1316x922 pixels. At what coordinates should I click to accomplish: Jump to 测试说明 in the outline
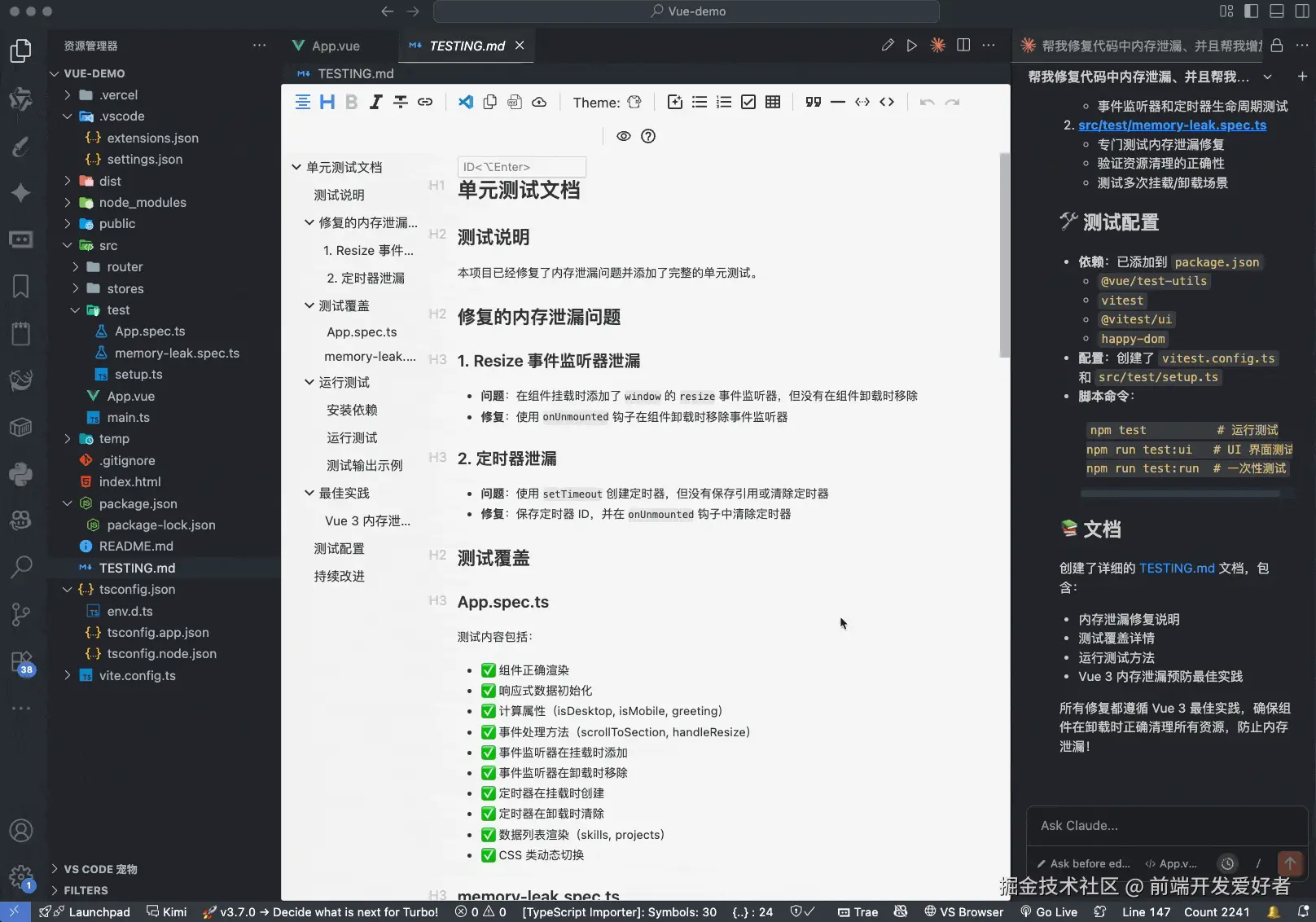[340, 195]
